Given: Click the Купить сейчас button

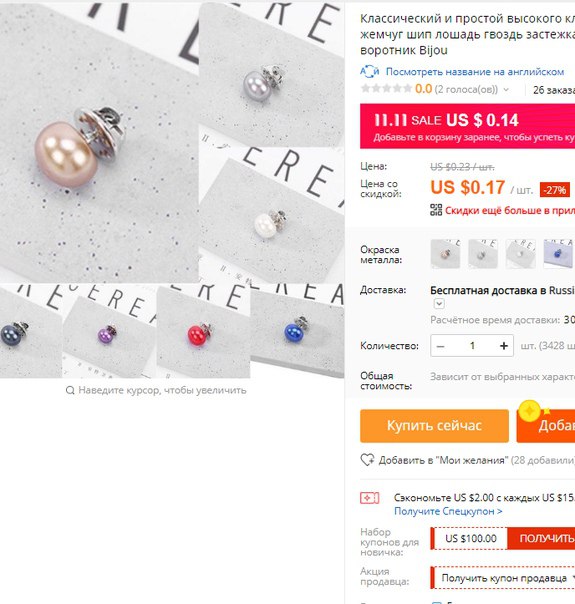Looking at the screenshot, I should point(434,426).
